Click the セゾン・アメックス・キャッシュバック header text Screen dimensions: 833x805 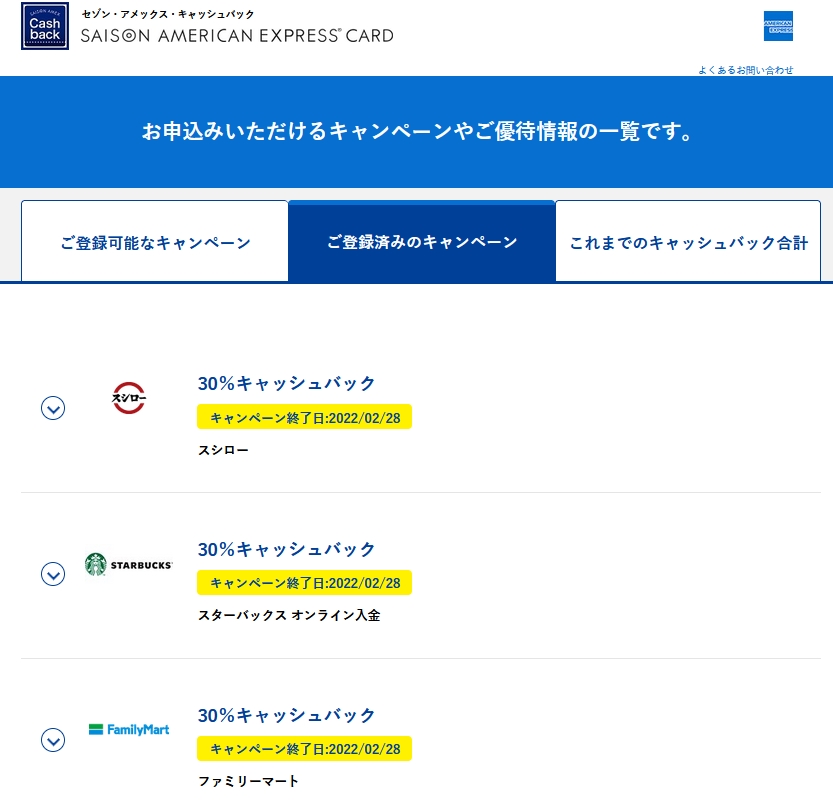coord(167,14)
